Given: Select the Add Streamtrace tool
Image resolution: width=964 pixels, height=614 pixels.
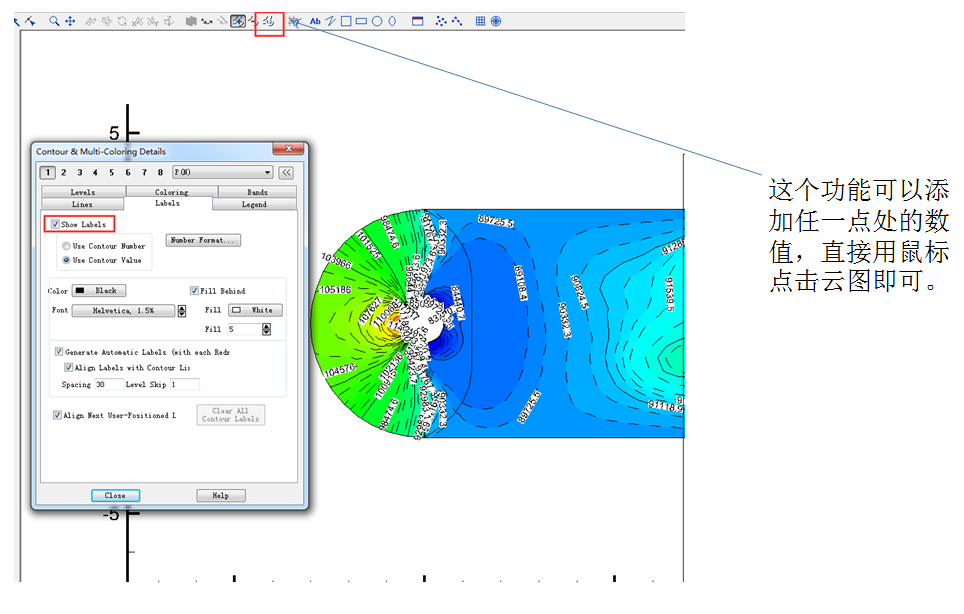Looking at the screenshot, I should pos(207,21).
